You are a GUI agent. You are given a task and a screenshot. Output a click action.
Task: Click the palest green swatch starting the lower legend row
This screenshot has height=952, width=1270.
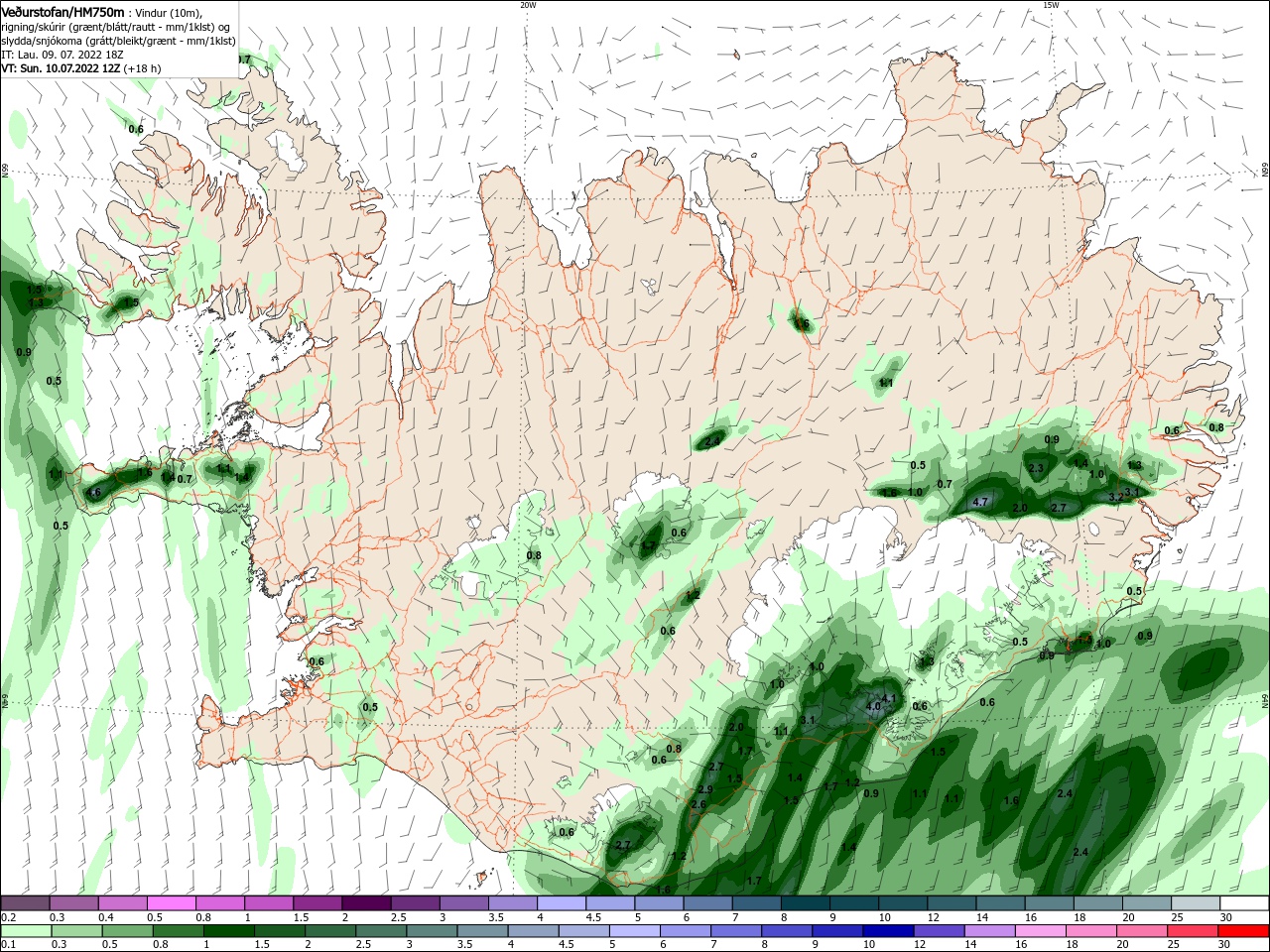tap(26, 931)
